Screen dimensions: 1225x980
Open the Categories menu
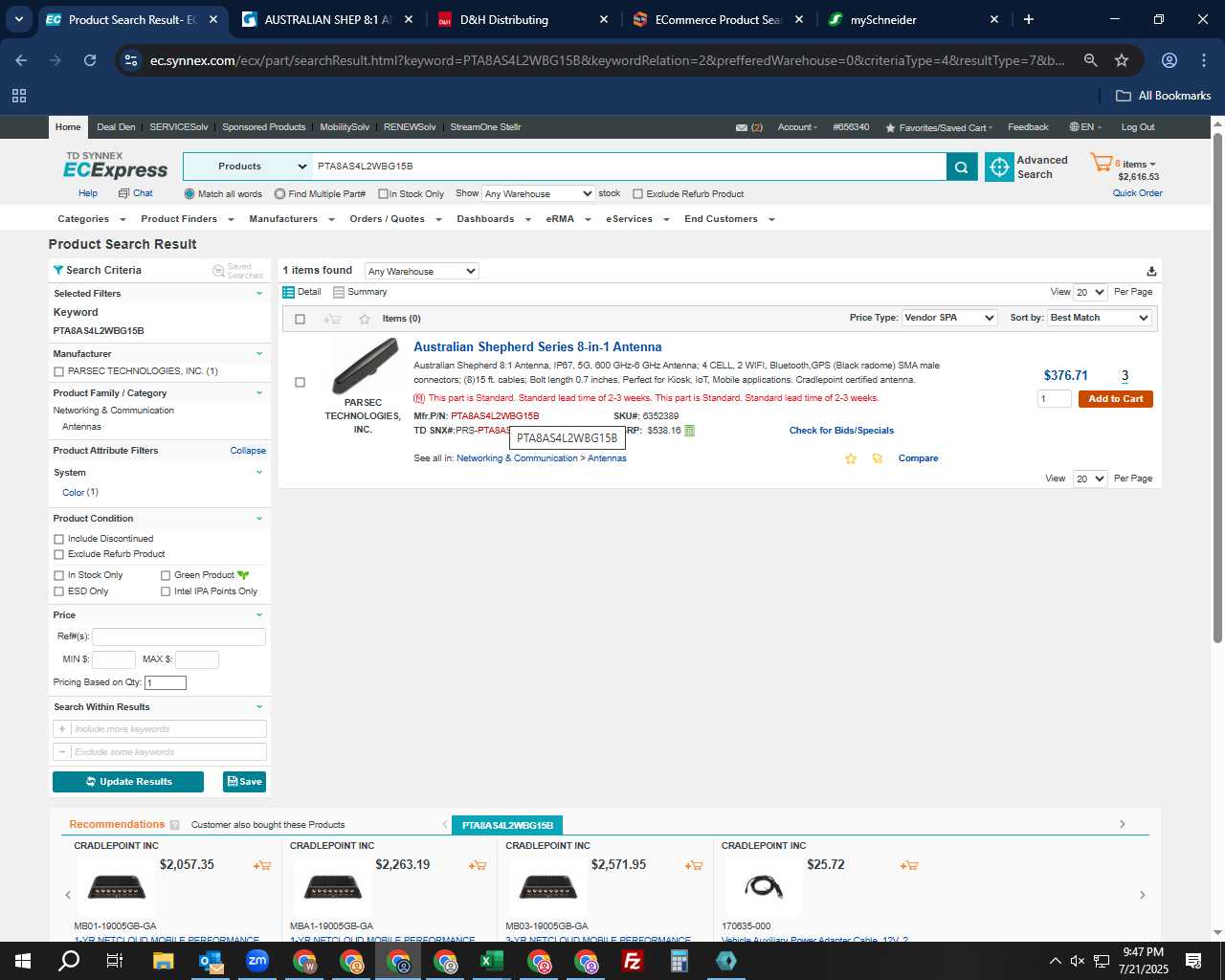coord(92,219)
